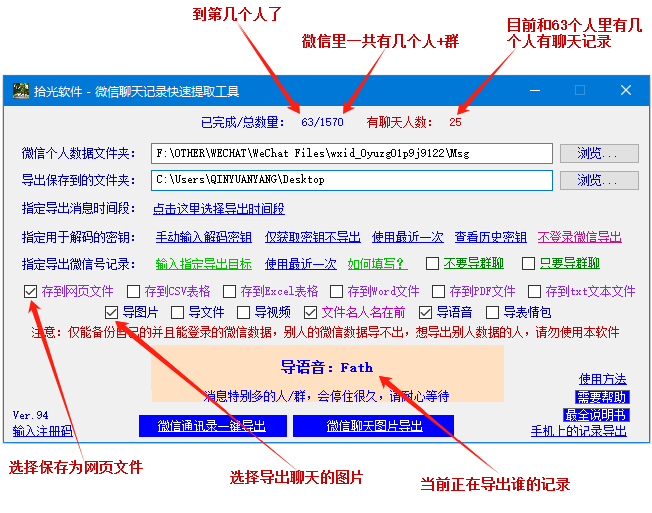
Task: Click 使用最近一次 link for 解码密钥
Action: tap(408, 237)
